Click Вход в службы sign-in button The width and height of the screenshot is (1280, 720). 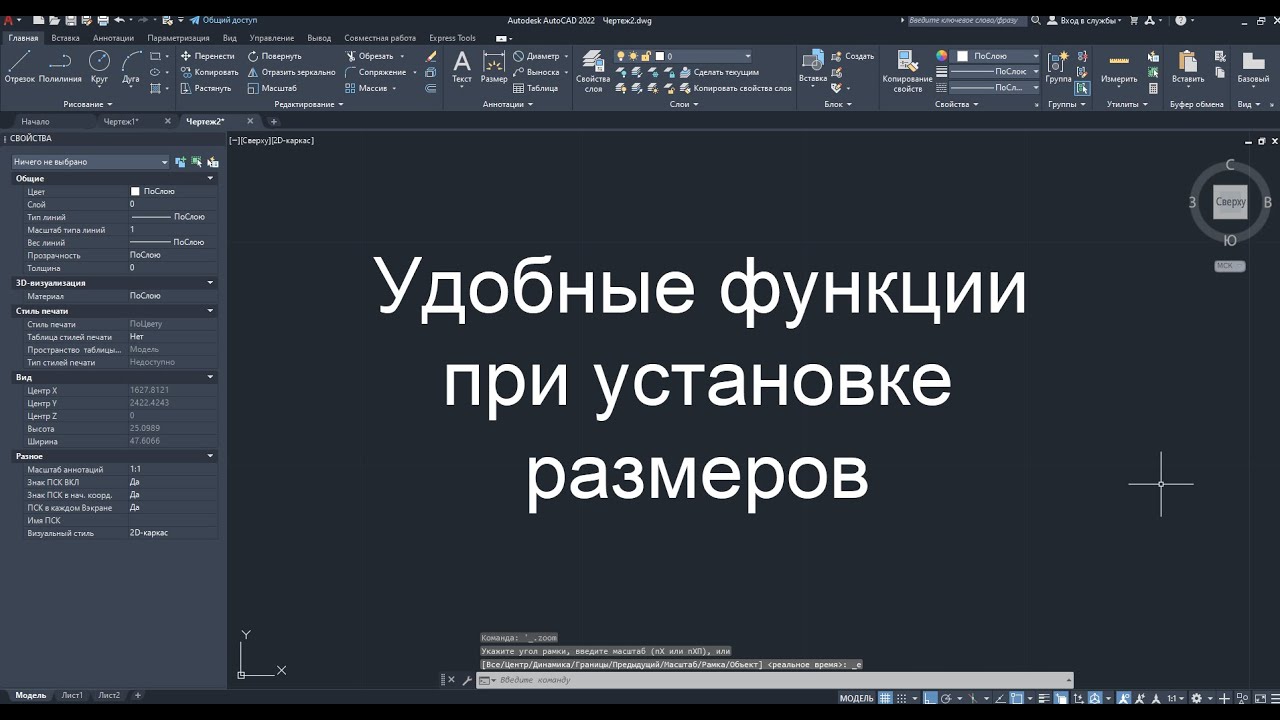(1084, 20)
